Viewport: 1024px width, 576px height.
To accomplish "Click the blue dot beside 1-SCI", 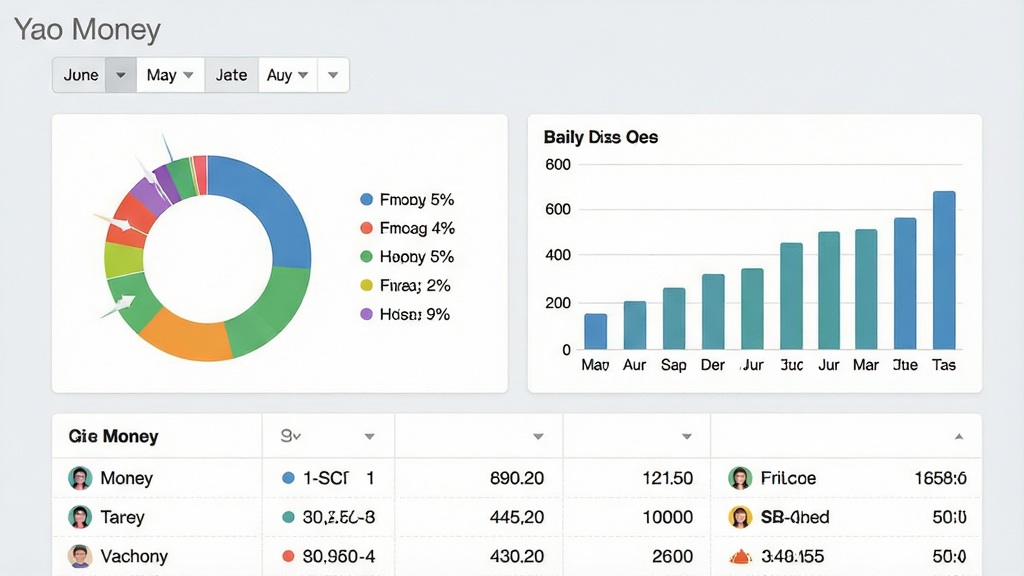I will (x=288, y=478).
